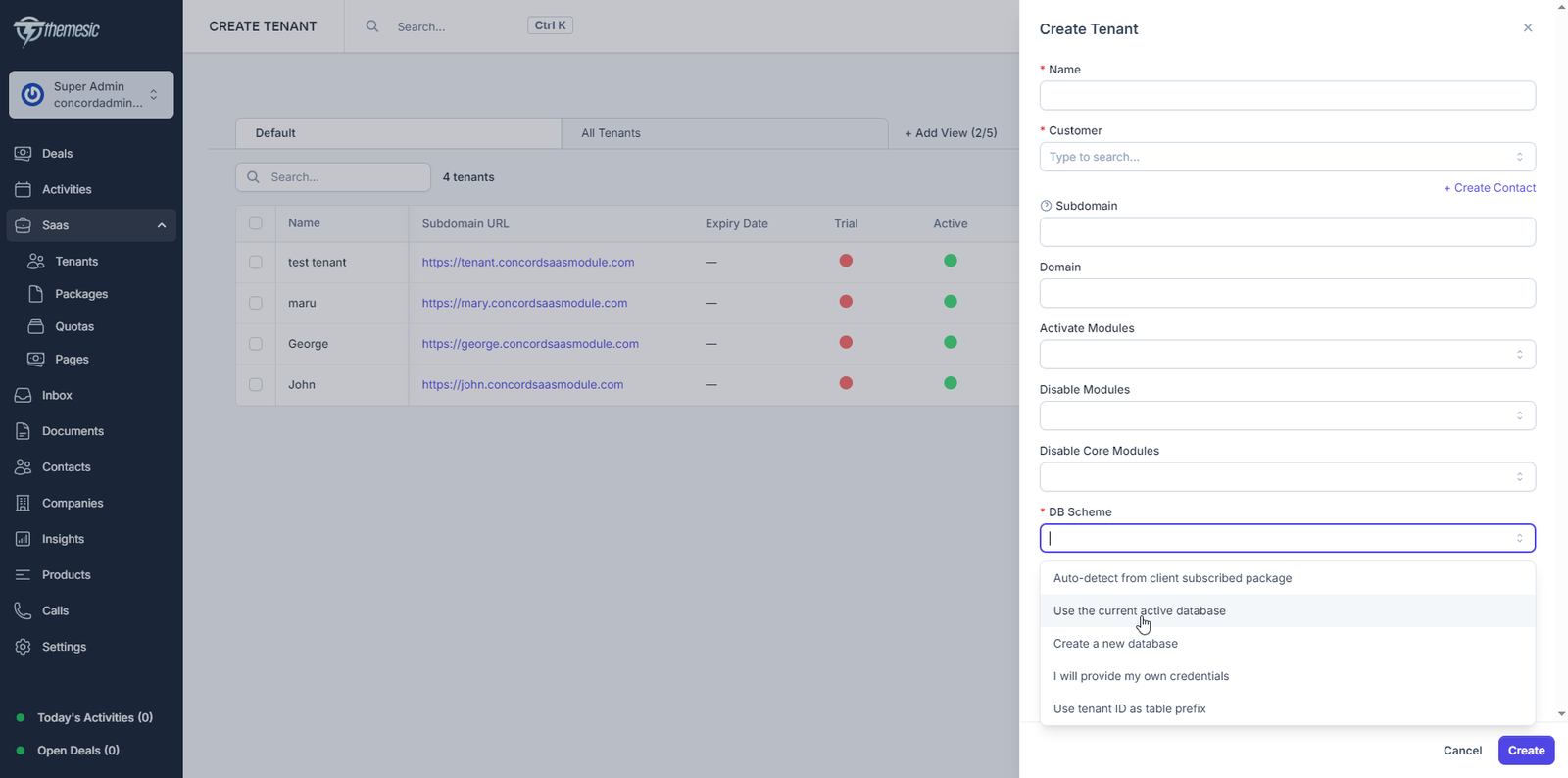Image resolution: width=1568 pixels, height=778 pixels.
Task: Click the Inbox tray icon
Action: point(23,395)
